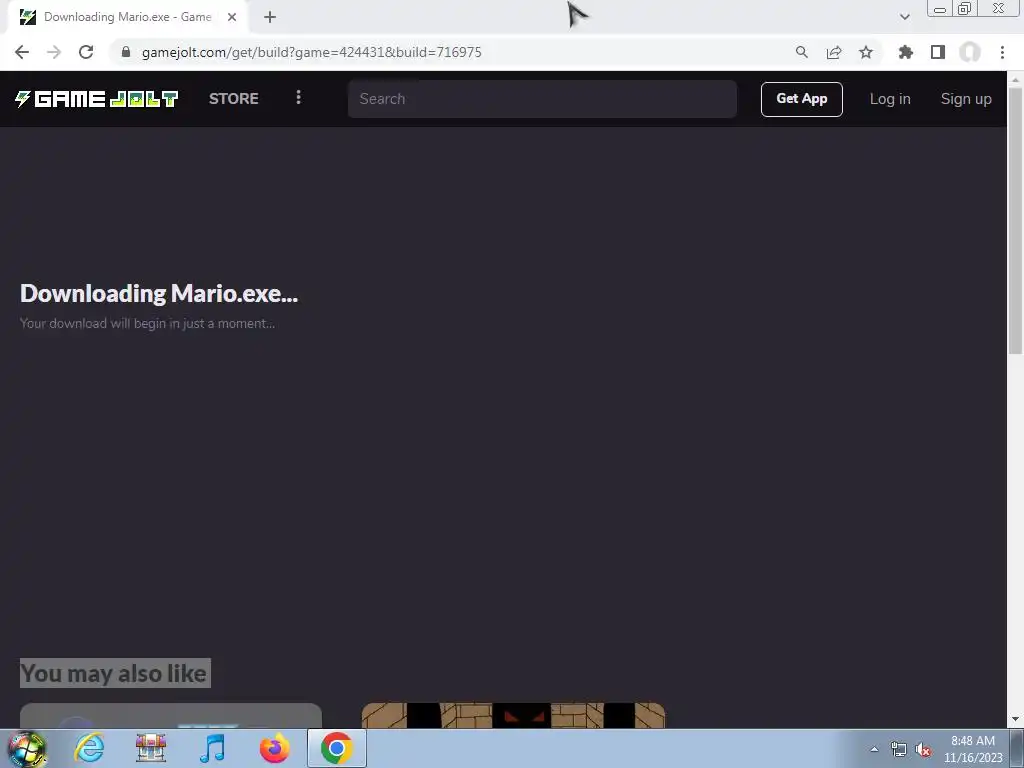
Task: Close the Downloading Mario.exe tab
Action: 232,17
